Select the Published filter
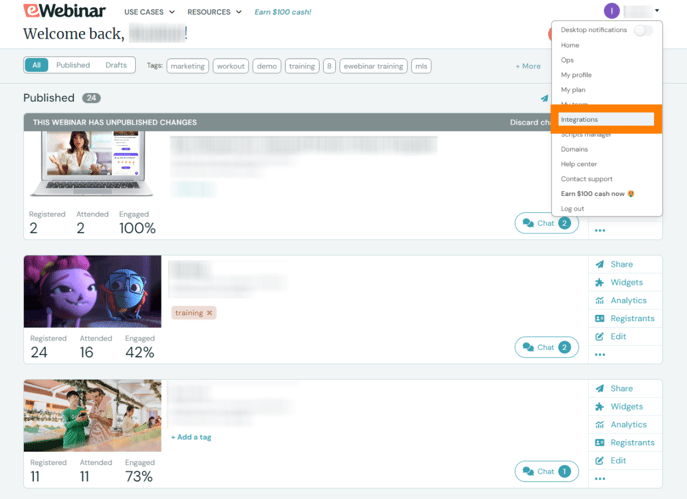This screenshot has width=687, height=499. [73, 65]
